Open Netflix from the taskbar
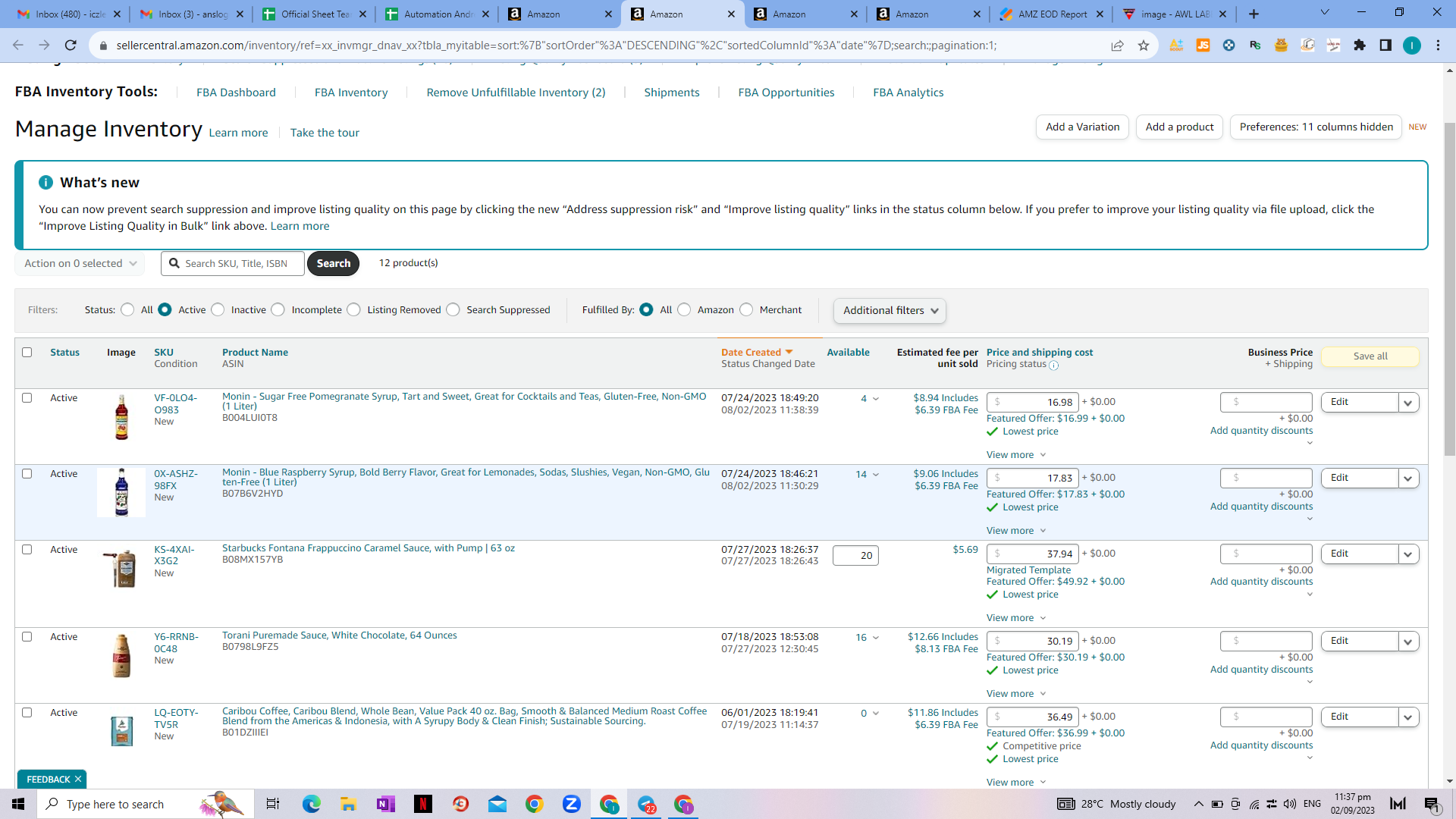1456x819 pixels. pos(422,804)
